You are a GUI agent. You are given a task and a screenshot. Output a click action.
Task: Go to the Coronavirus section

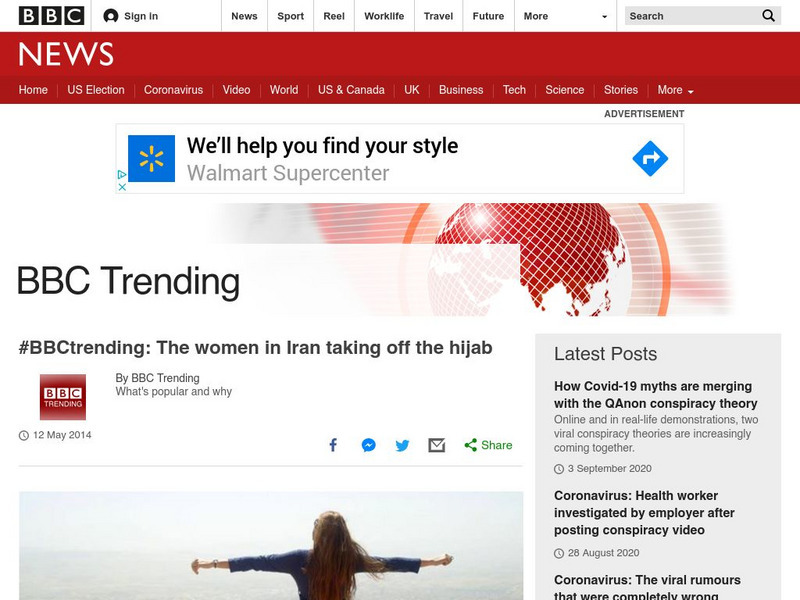[x=173, y=90]
